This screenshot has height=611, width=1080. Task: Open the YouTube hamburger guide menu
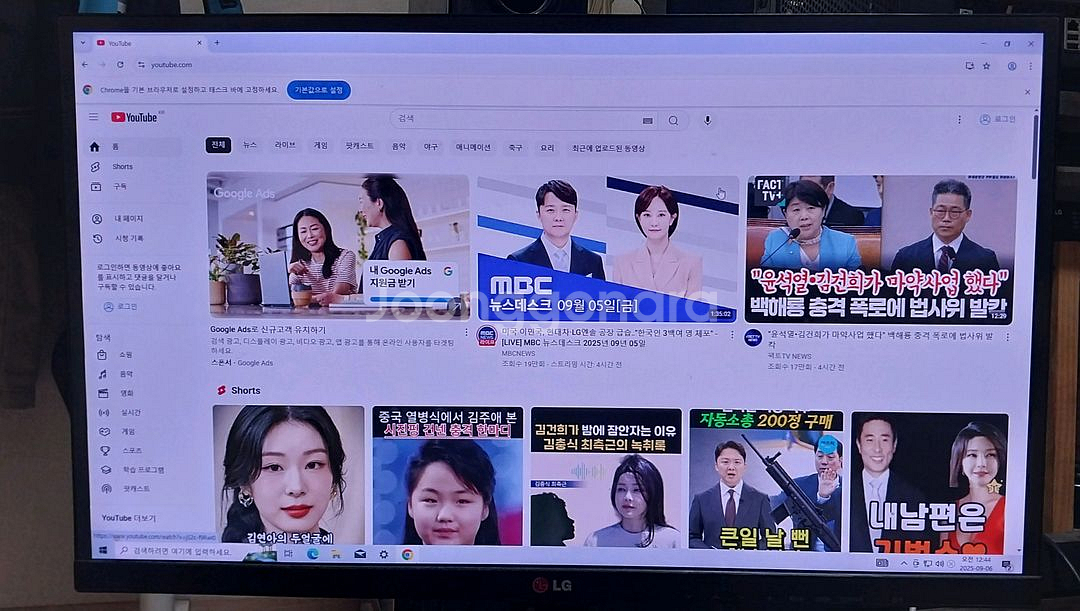[93, 117]
